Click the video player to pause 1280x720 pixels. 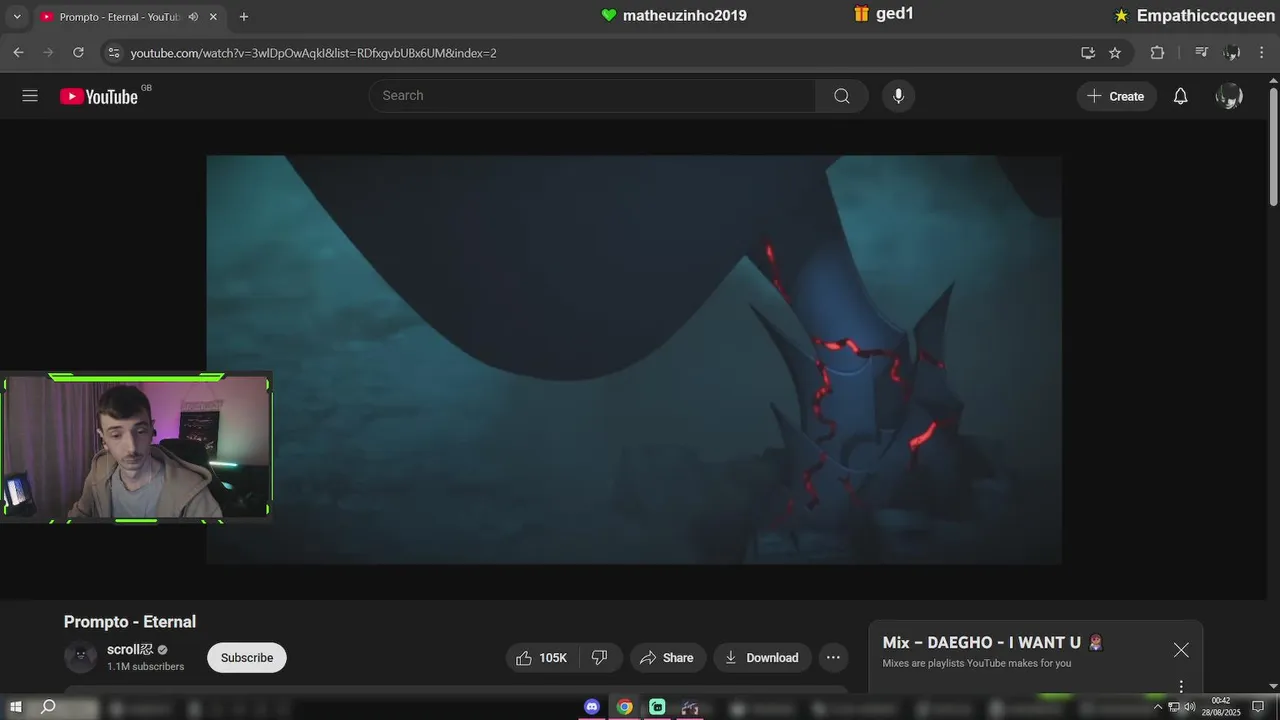click(634, 359)
